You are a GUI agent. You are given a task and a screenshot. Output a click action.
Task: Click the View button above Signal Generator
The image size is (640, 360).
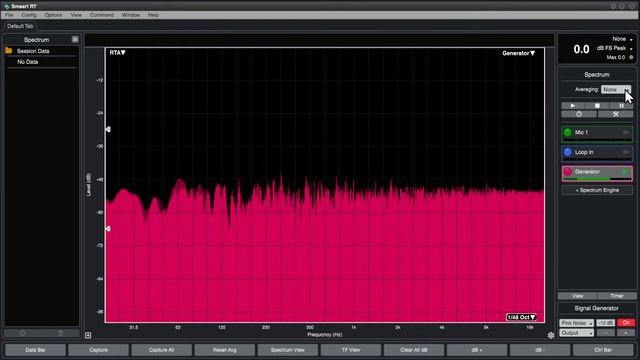click(577, 296)
